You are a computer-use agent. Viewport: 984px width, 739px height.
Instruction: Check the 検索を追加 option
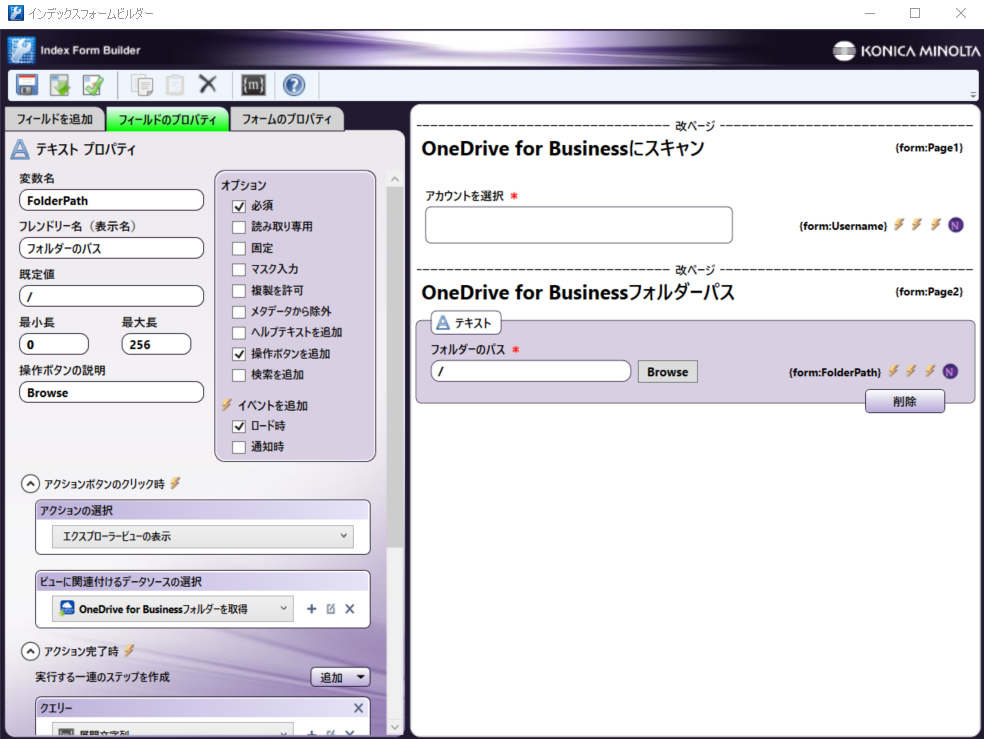tap(238, 375)
